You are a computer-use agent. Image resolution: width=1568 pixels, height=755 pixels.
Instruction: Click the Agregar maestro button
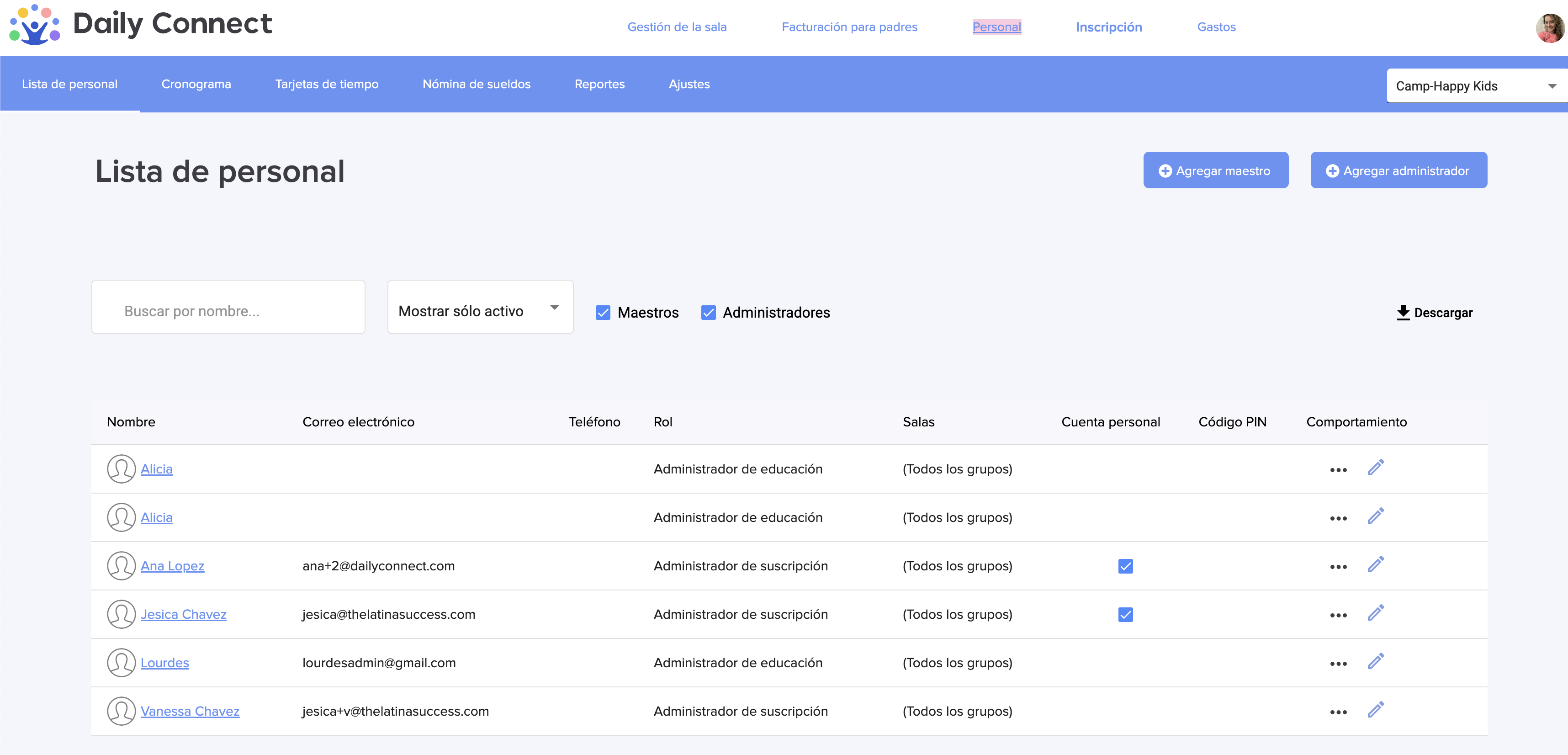click(1215, 170)
